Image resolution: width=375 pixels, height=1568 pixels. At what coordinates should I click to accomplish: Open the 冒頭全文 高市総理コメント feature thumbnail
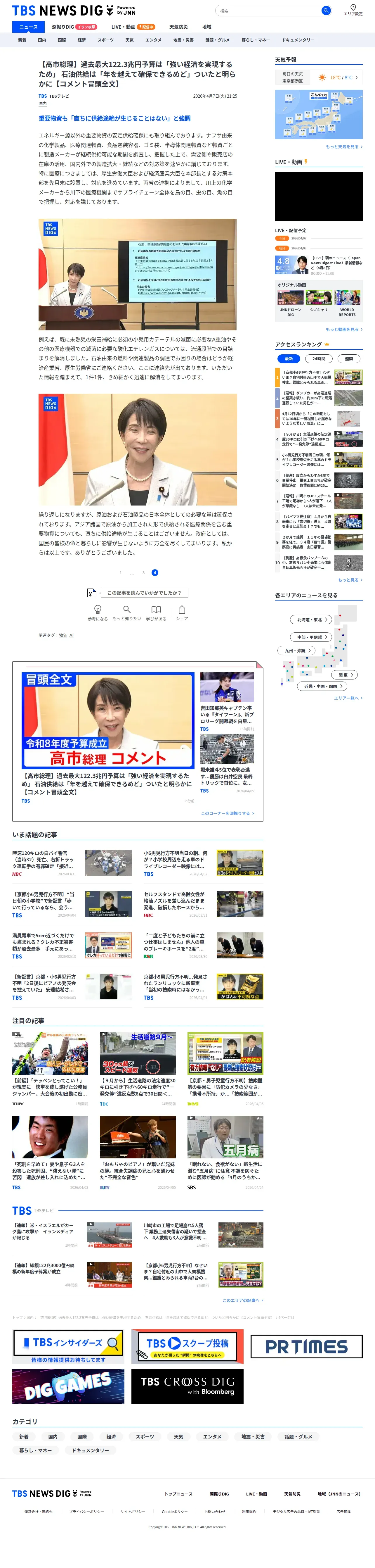[x=108, y=720]
